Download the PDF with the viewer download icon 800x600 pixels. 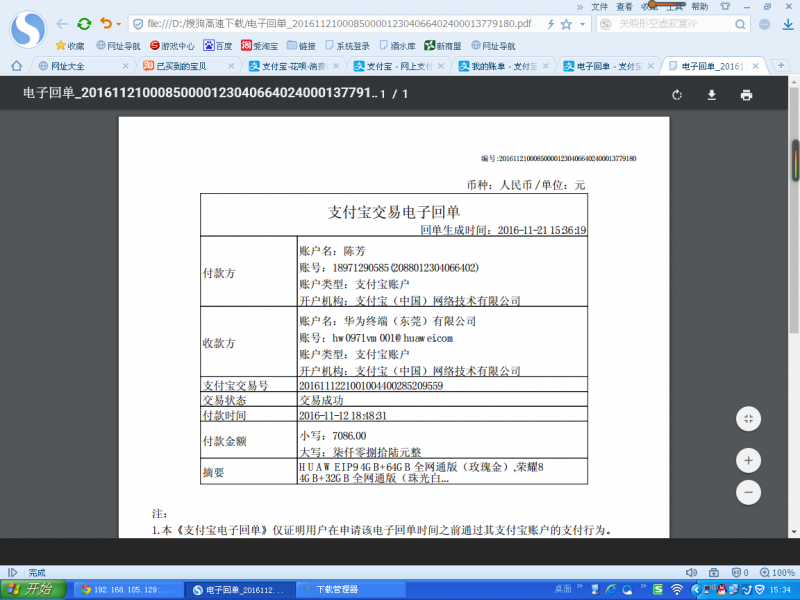pyautogui.click(x=712, y=95)
